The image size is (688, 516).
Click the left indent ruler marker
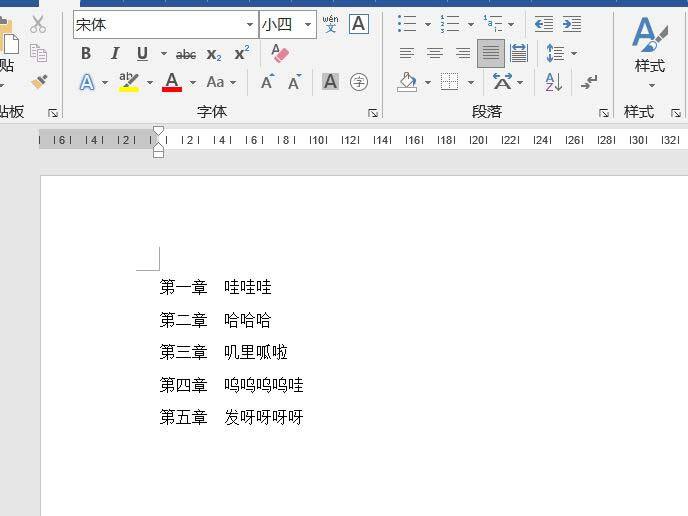[158, 153]
